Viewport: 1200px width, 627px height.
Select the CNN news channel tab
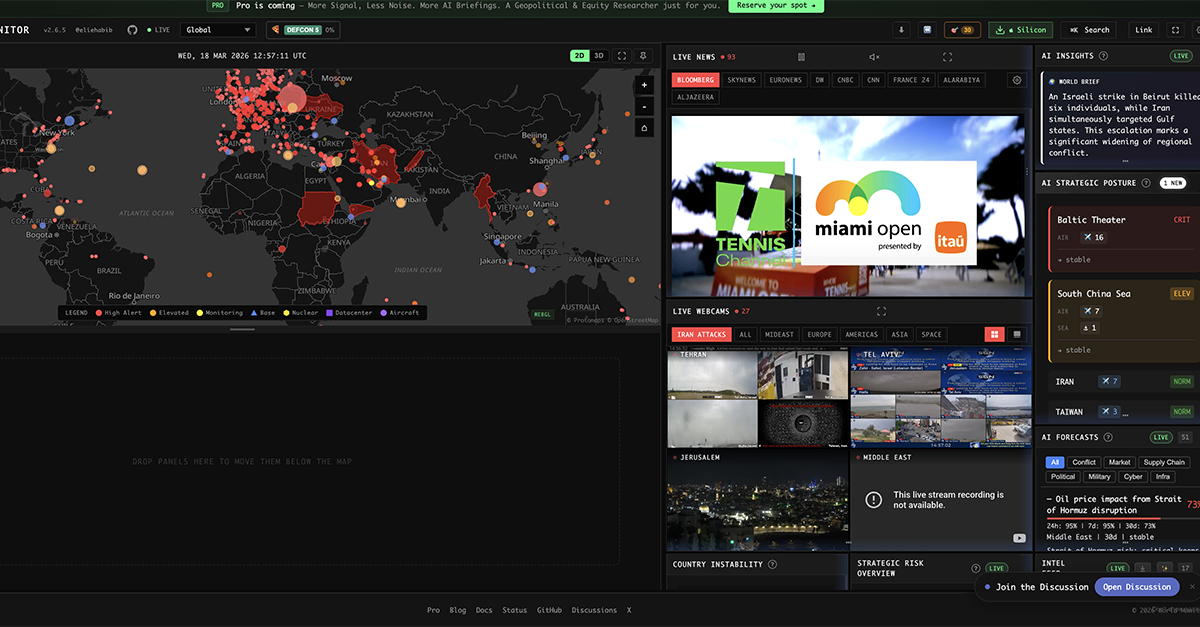(x=873, y=80)
